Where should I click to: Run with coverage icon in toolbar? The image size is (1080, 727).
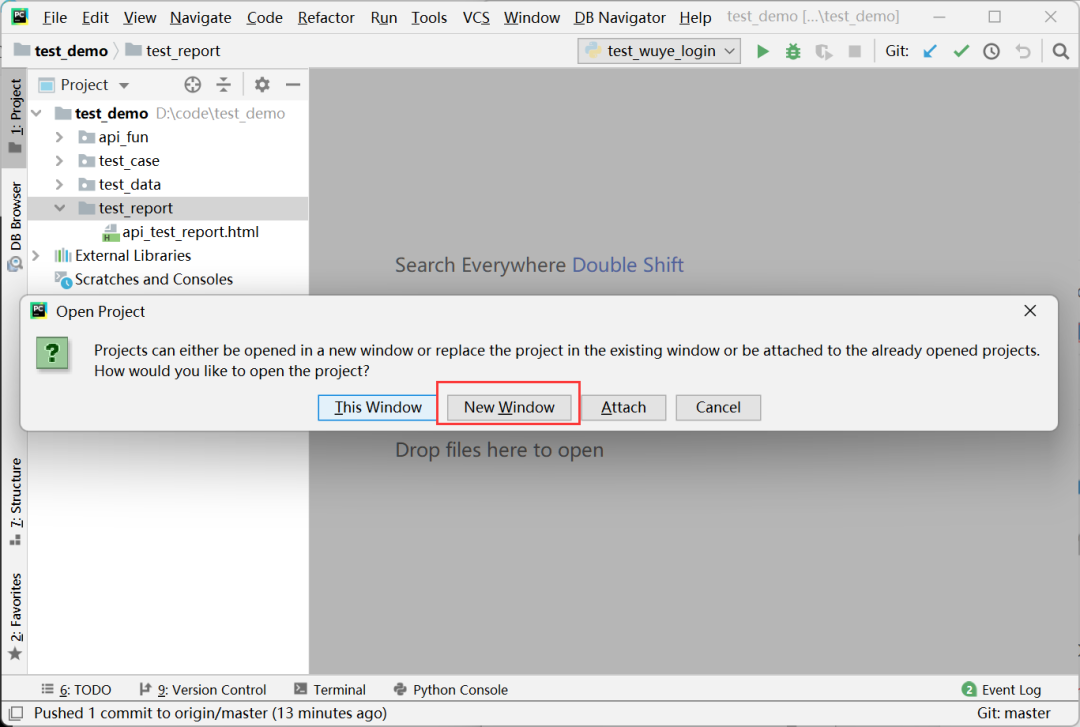pyautogui.click(x=824, y=52)
